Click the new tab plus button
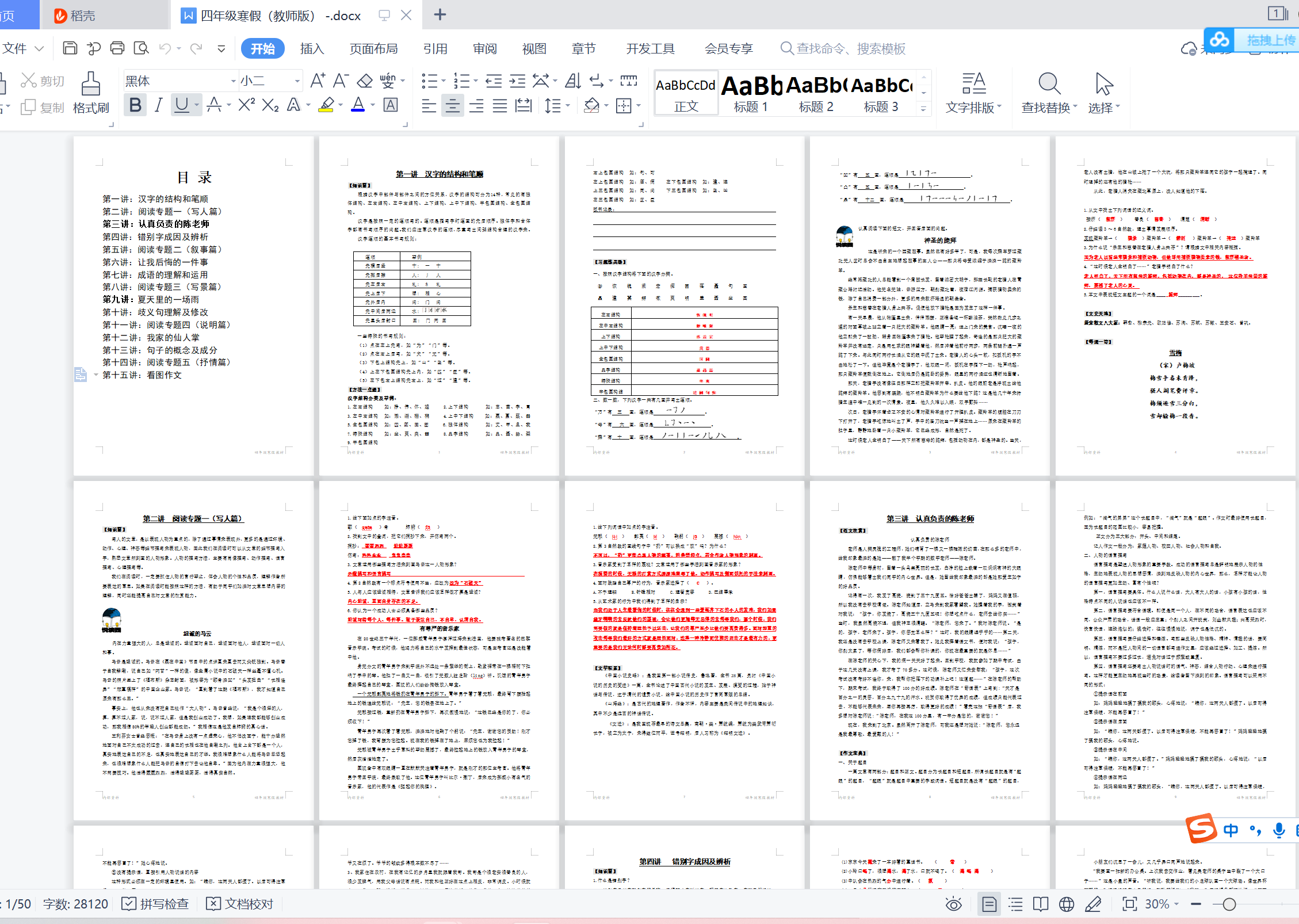The width and height of the screenshot is (1299, 924). [440, 15]
